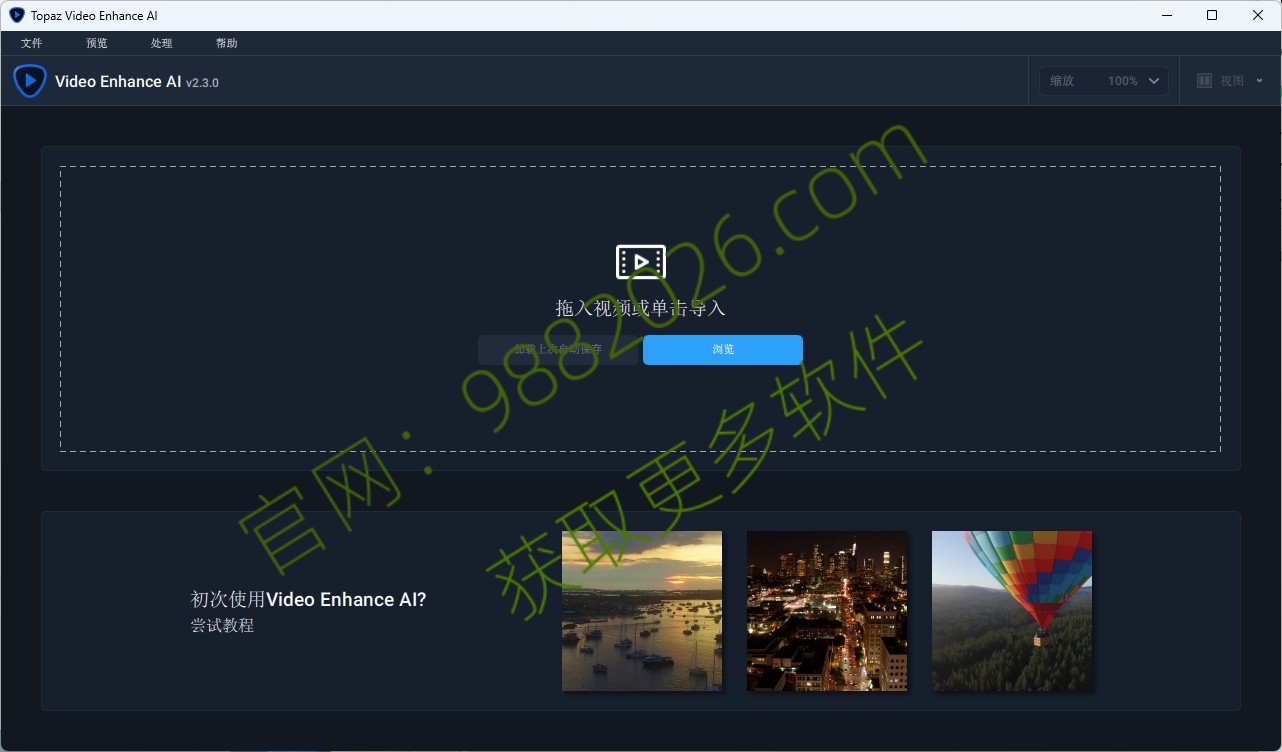This screenshot has width=1282, height=752.
Task: Click the greyed-out load last autosave button
Action: 558,350
